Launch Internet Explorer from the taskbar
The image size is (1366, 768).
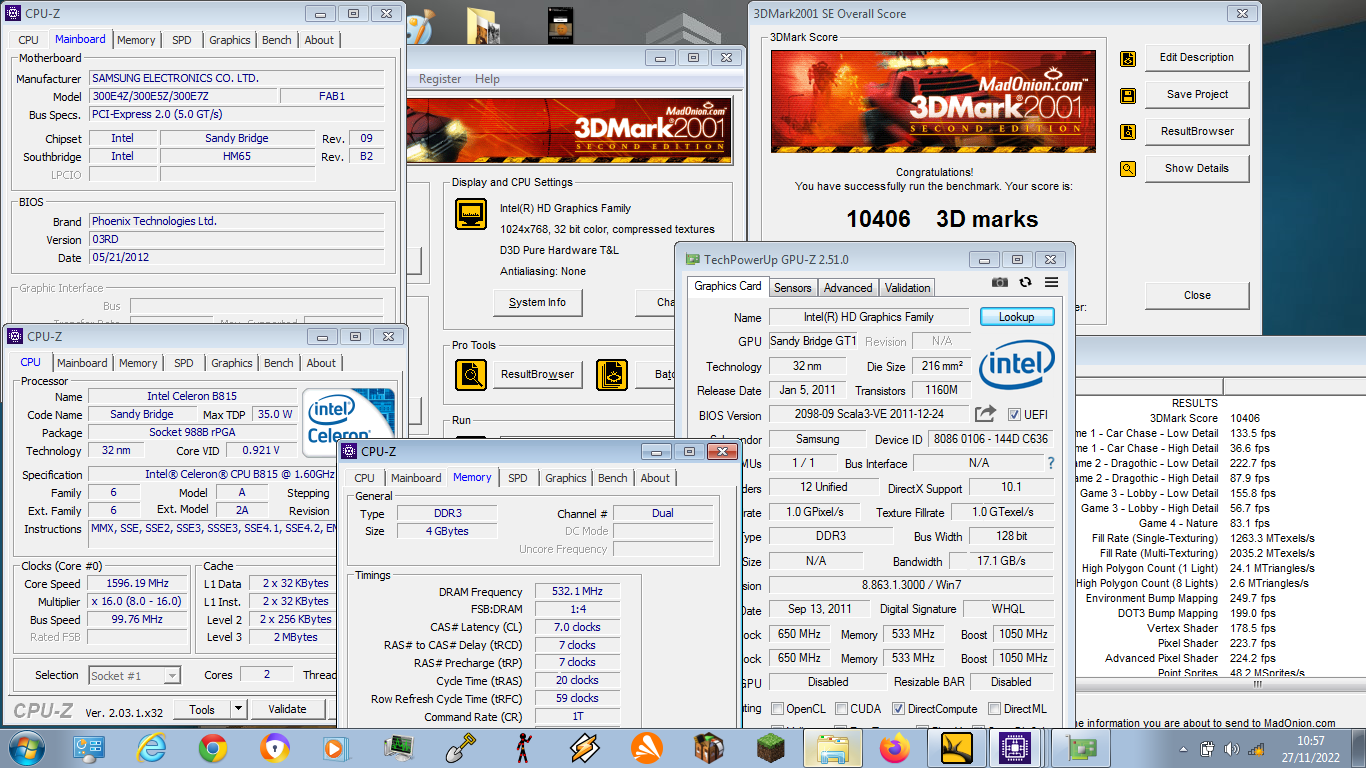point(151,748)
